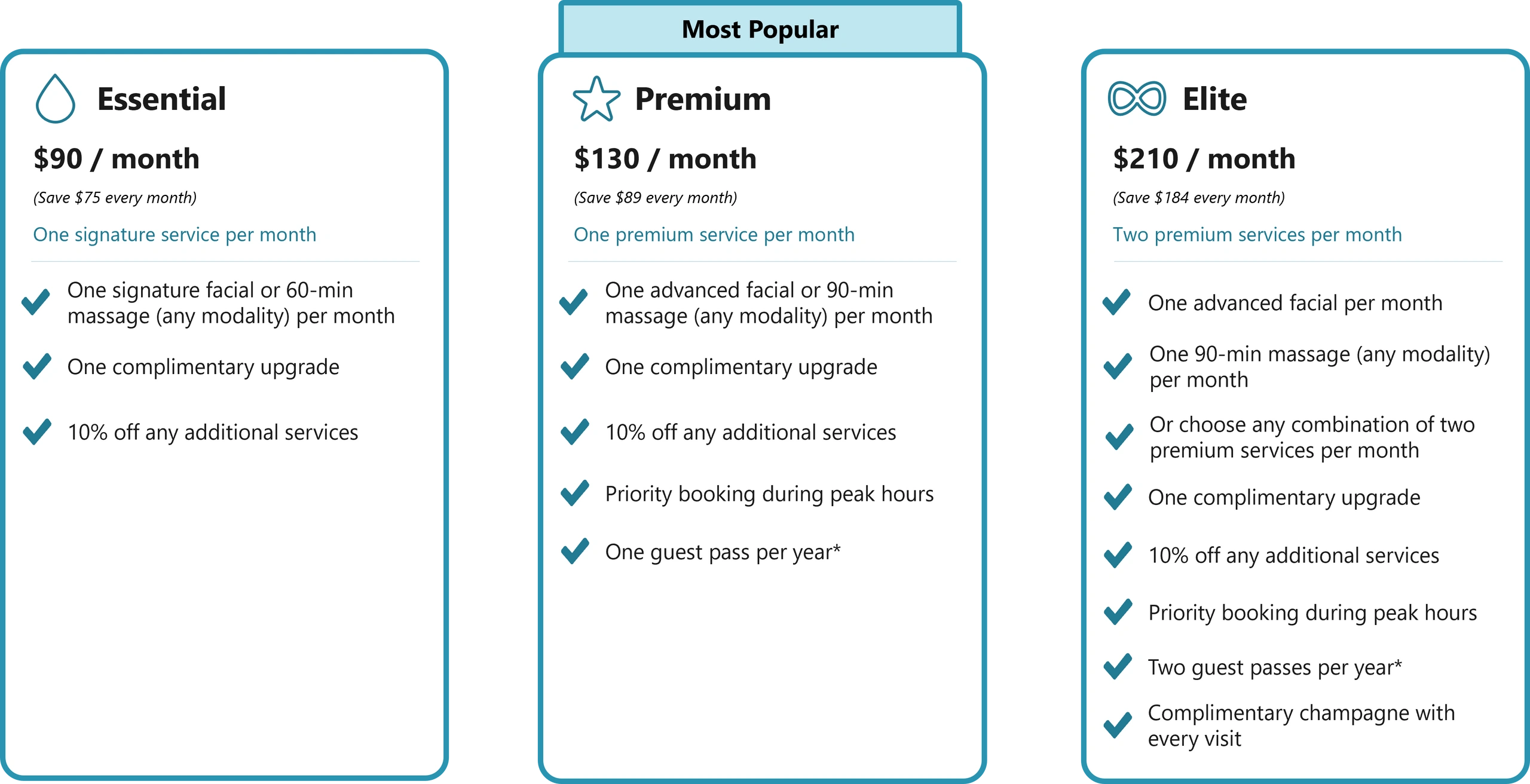The width and height of the screenshot is (1530, 784).
Task: Click checkmark next to Priority booking in Premium
Action: (575, 494)
